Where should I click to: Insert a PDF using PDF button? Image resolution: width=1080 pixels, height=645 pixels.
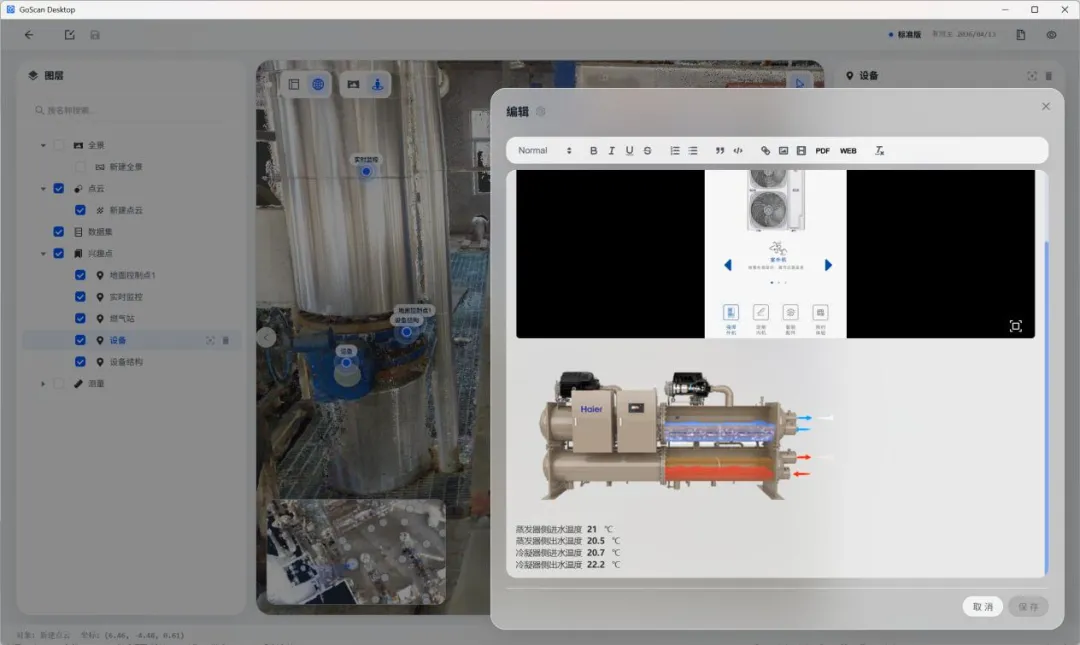[x=822, y=151]
